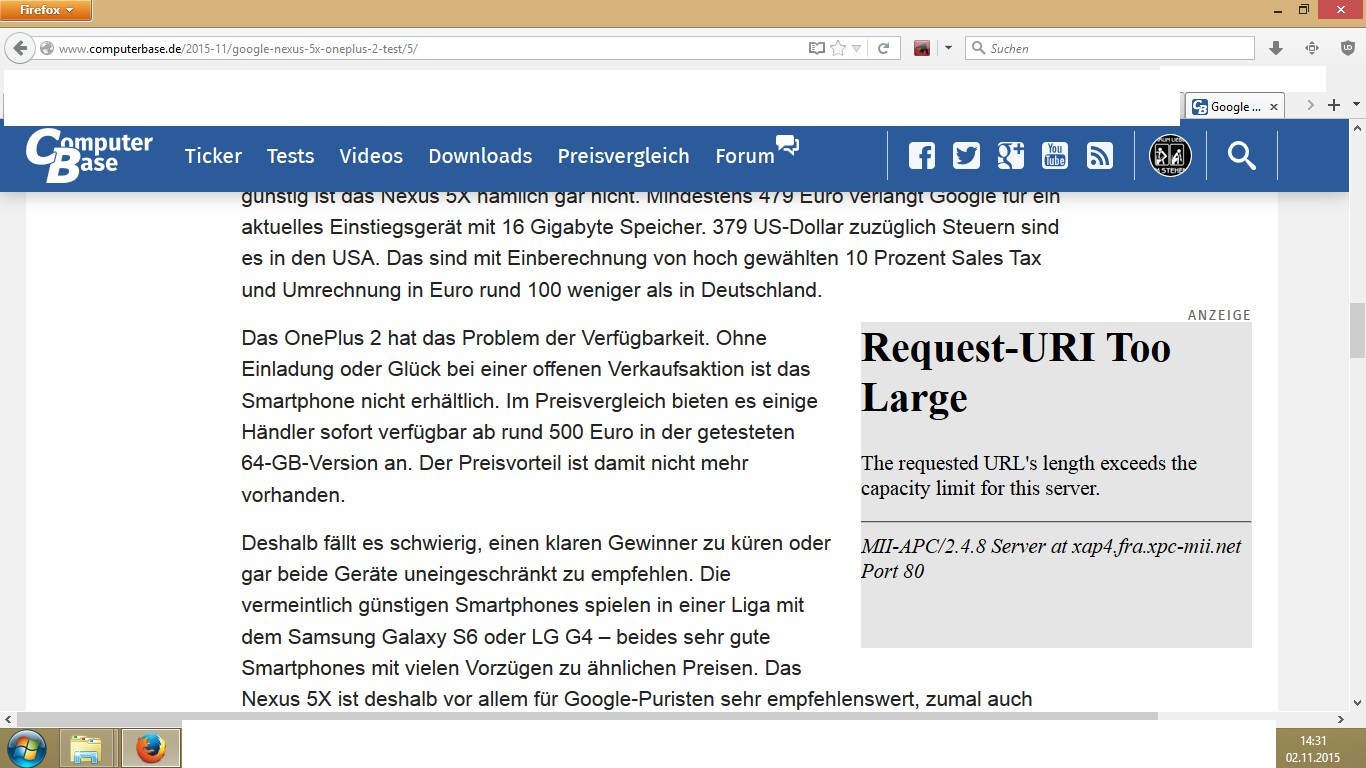Open a new tab with plus
The height and width of the screenshot is (768, 1366).
pyautogui.click(x=1334, y=105)
